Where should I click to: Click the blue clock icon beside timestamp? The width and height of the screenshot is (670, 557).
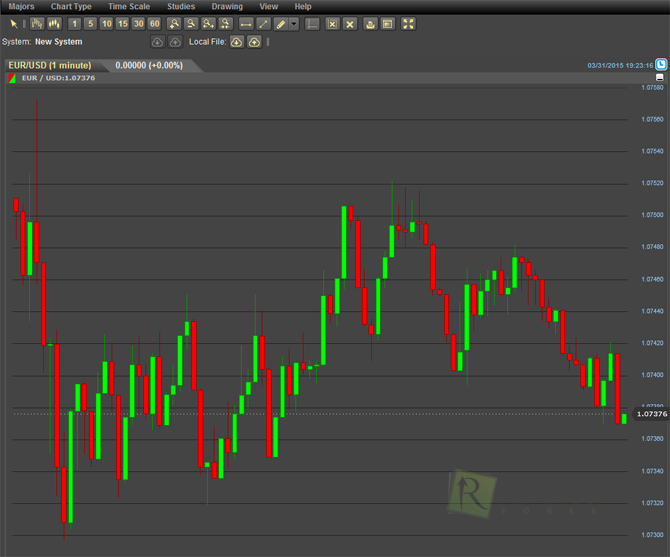pos(661,64)
